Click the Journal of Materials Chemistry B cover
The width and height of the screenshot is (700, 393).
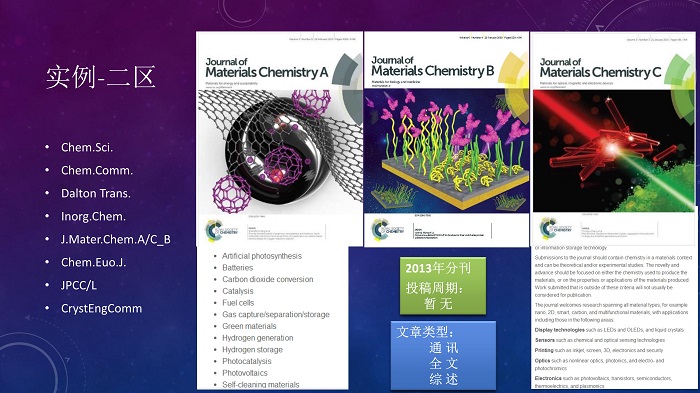[446, 139]
